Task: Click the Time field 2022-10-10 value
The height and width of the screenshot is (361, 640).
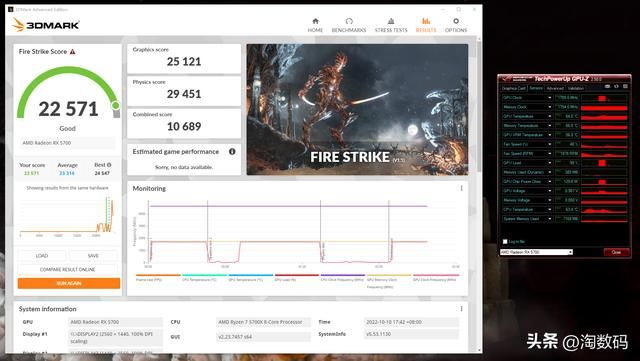Action: (411, 322)
